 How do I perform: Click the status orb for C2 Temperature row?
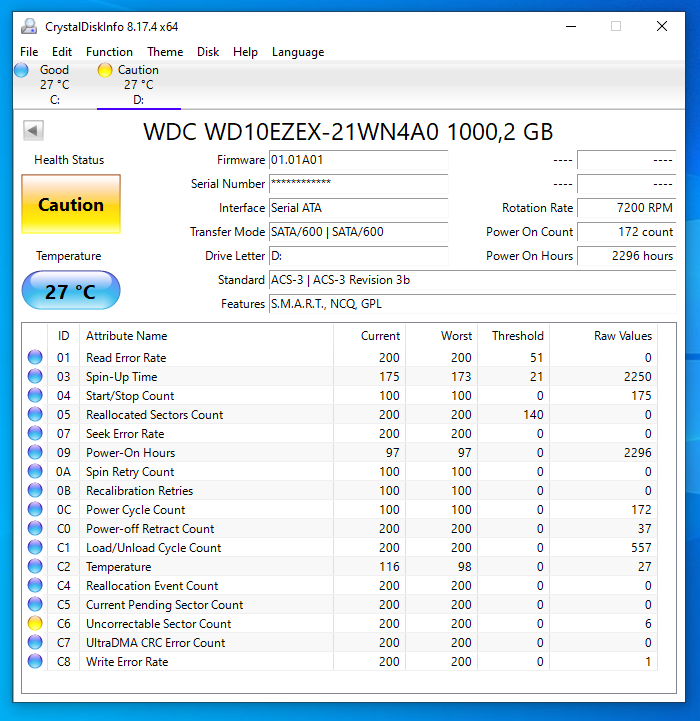(x=35, y=566)
